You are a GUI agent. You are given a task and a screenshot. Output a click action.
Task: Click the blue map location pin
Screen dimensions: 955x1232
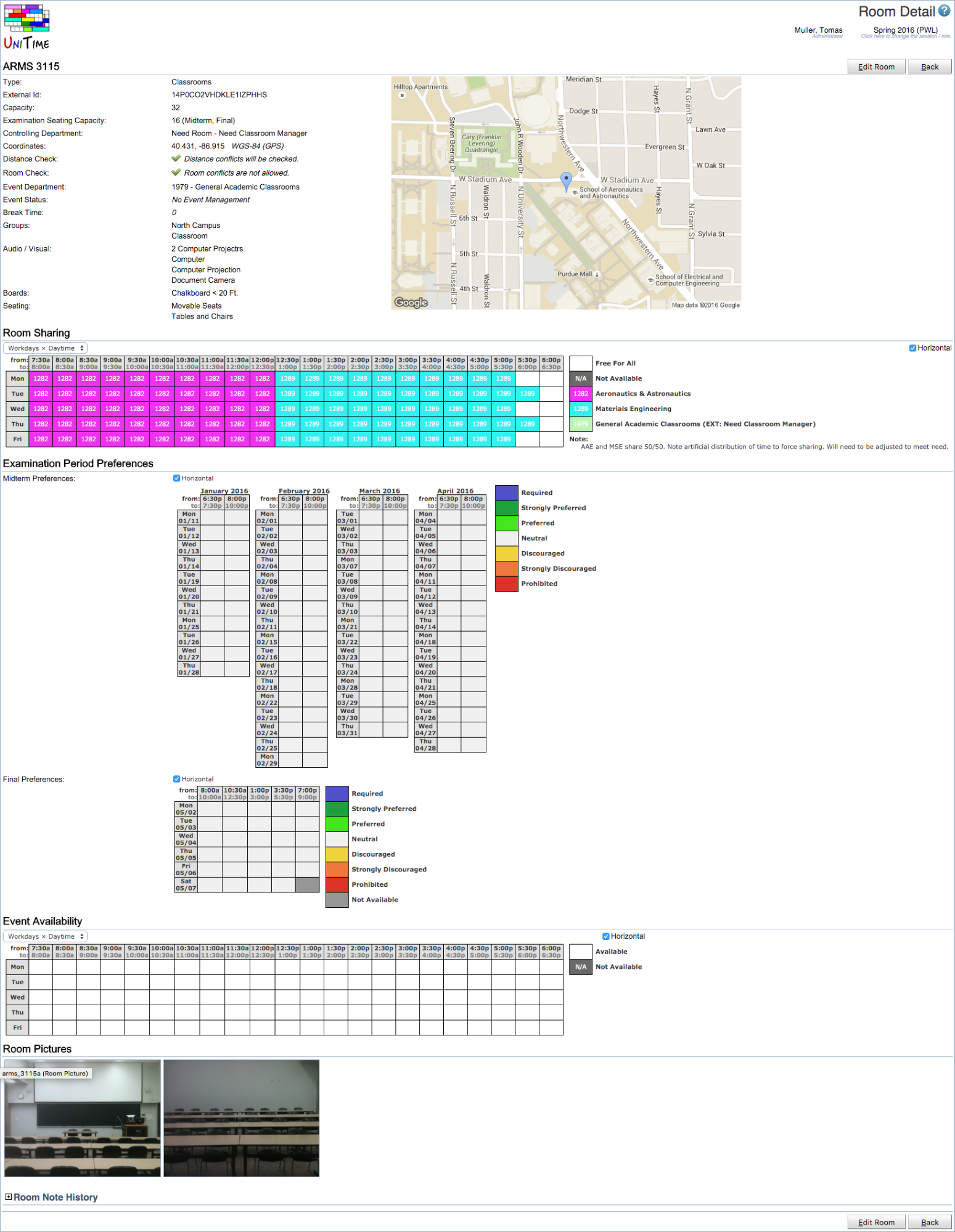[566, 181]
